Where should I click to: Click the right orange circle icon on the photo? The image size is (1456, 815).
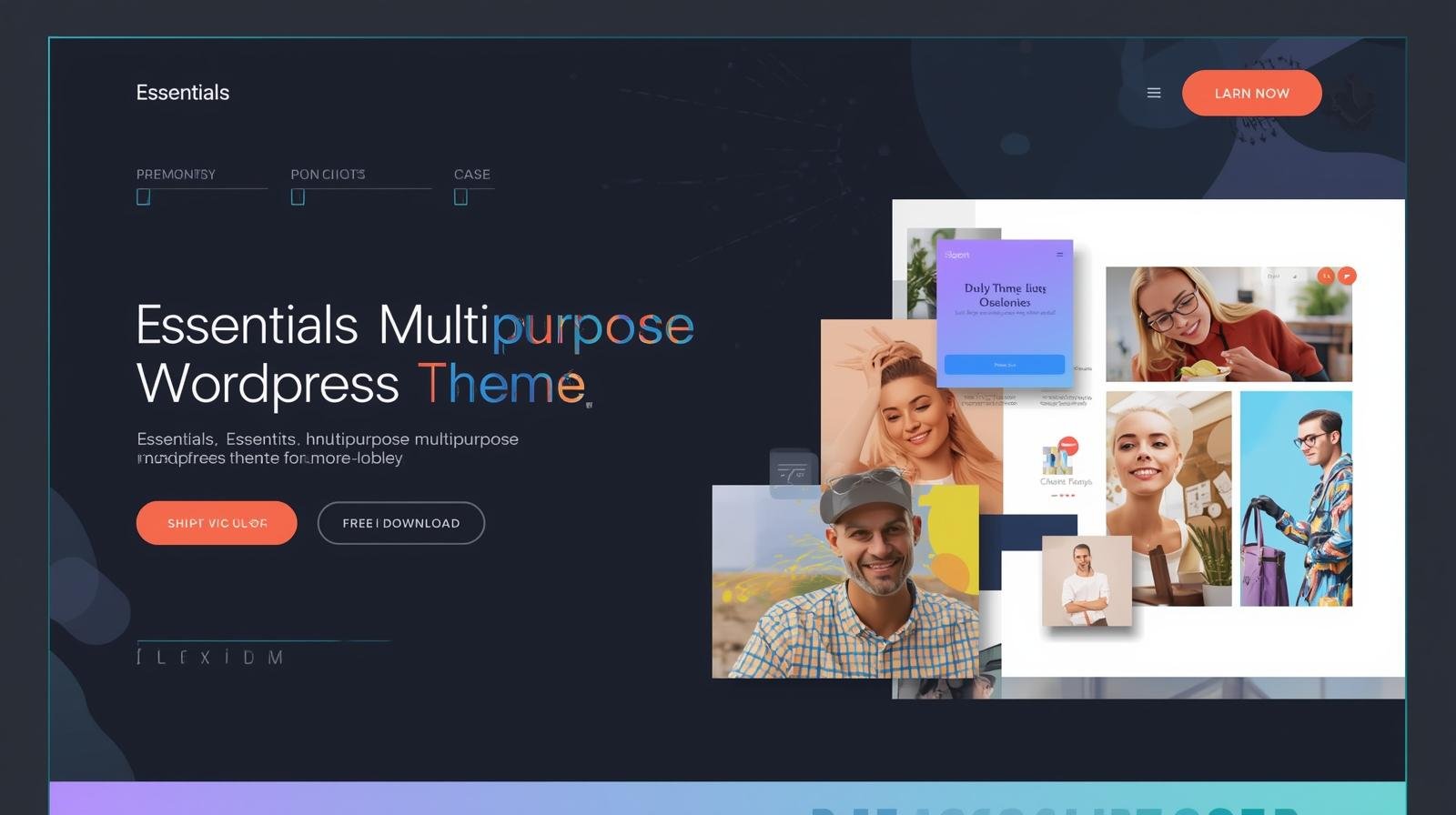pos(1347,276)
